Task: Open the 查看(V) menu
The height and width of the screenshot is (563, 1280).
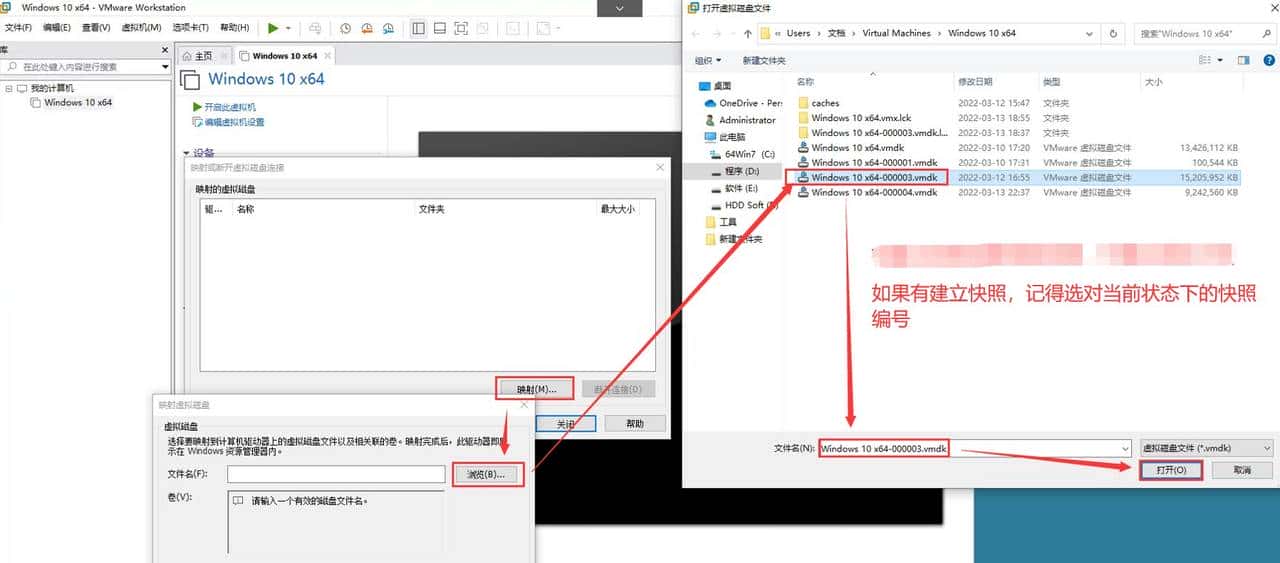Action: pos(96,28)
